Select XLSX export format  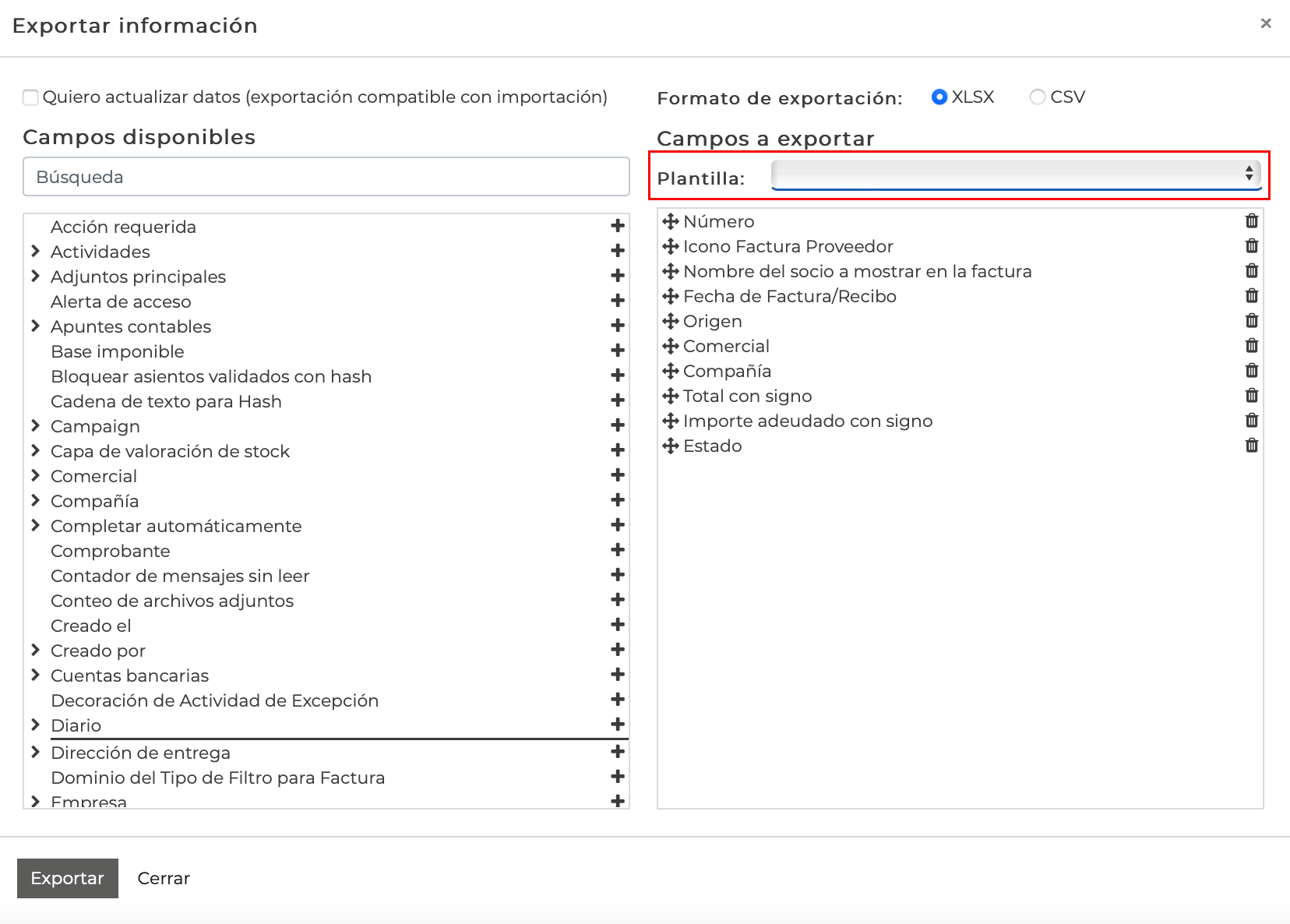pos(939,97)
